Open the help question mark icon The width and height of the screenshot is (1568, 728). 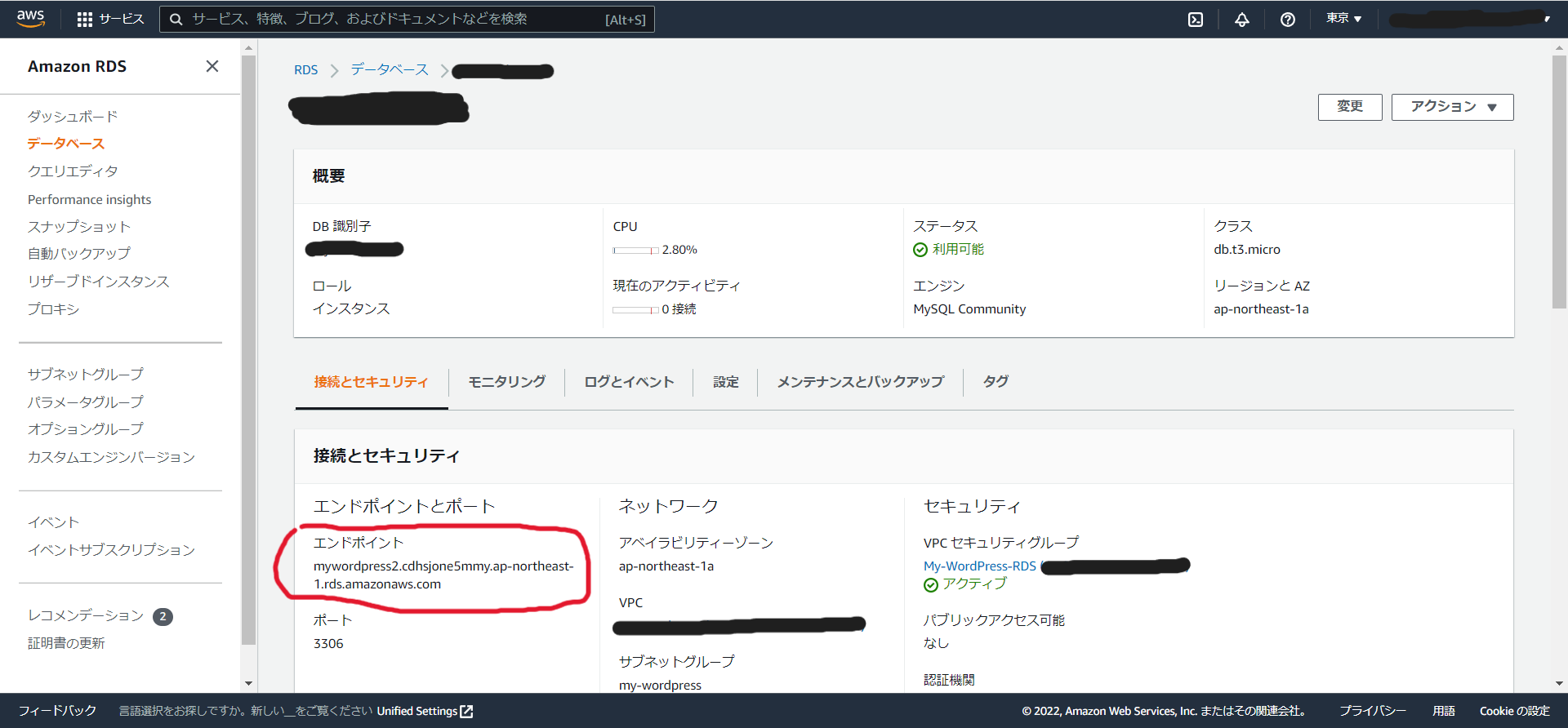click(x=1288, y=19)
